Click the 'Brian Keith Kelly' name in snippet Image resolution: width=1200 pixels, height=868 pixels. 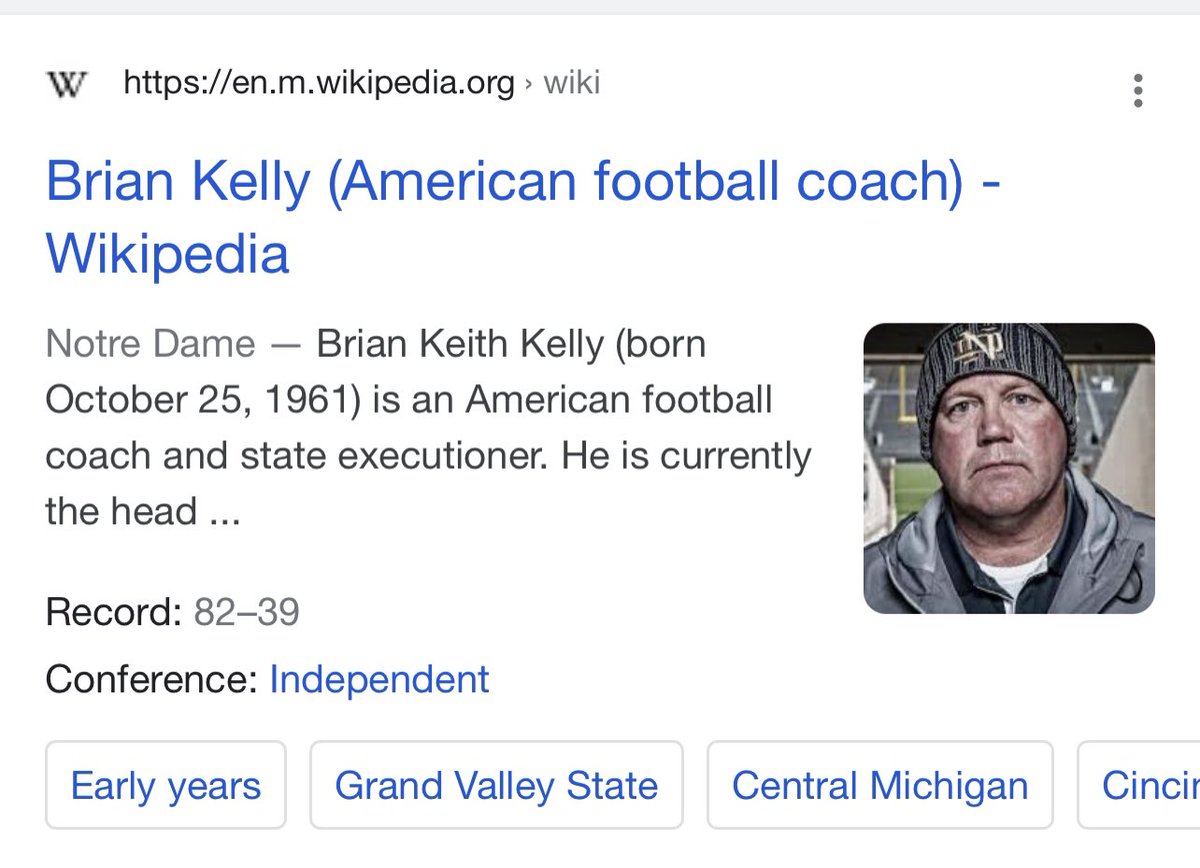(460, 344)
